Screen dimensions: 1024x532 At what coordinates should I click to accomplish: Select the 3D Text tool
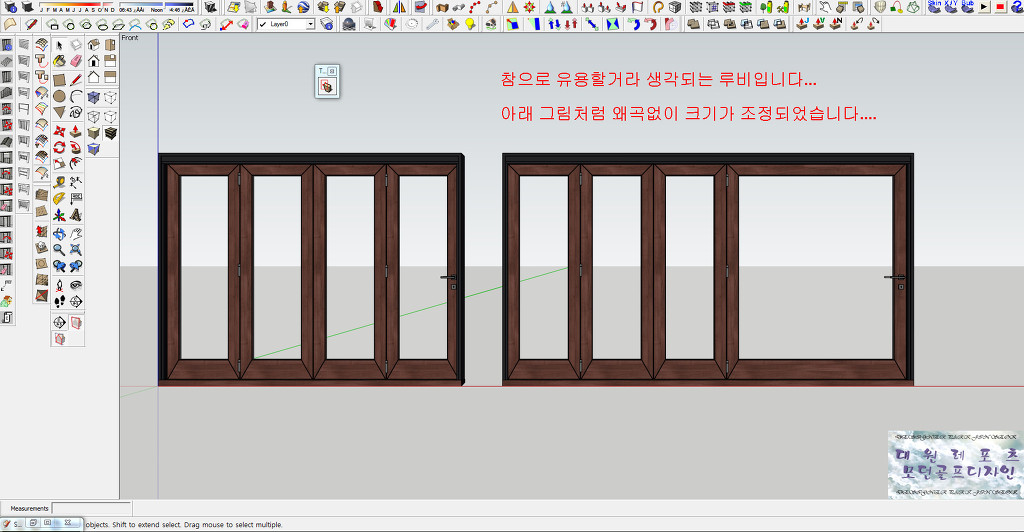[x=76, y=215]
